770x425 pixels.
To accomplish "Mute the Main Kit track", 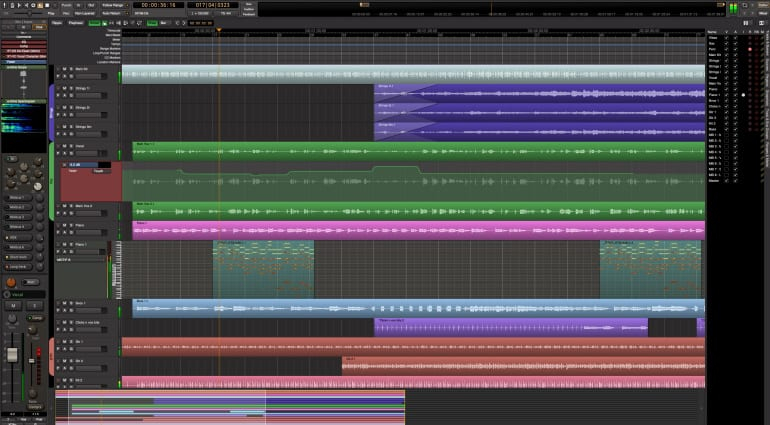I will click(x=64, y=69).
